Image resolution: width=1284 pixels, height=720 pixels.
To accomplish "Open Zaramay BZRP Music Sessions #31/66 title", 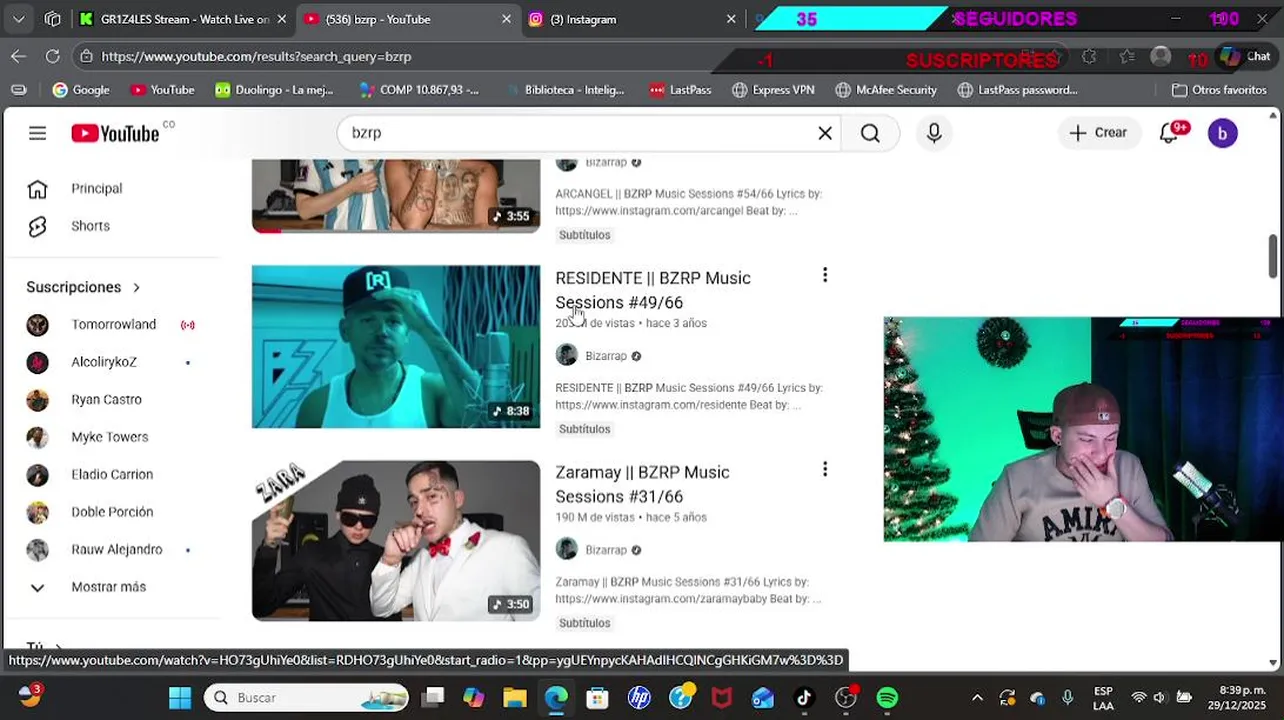I will click(x=642, y=484).
